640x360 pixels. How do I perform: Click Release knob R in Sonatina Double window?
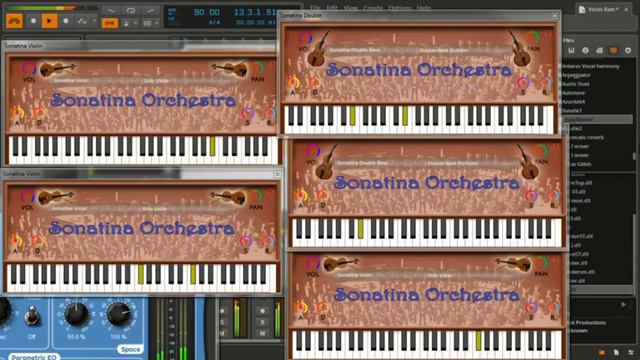tap(545, 83)
